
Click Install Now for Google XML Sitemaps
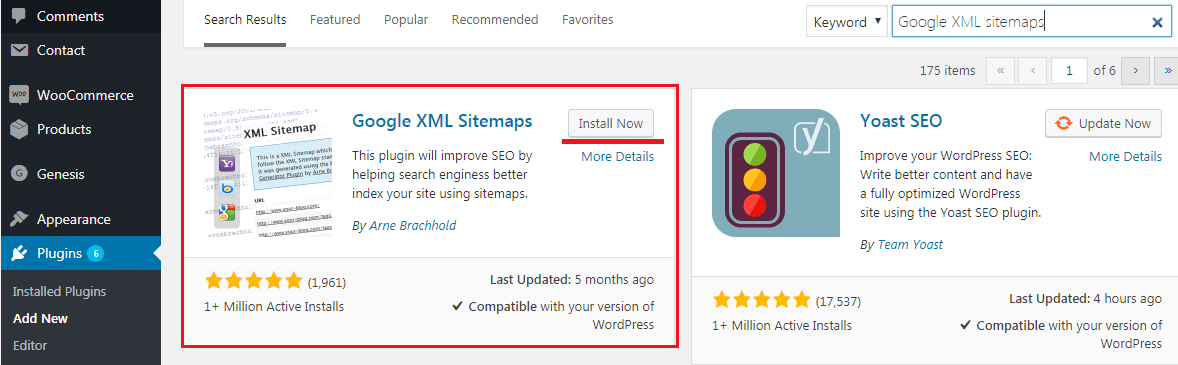[611, 123]
